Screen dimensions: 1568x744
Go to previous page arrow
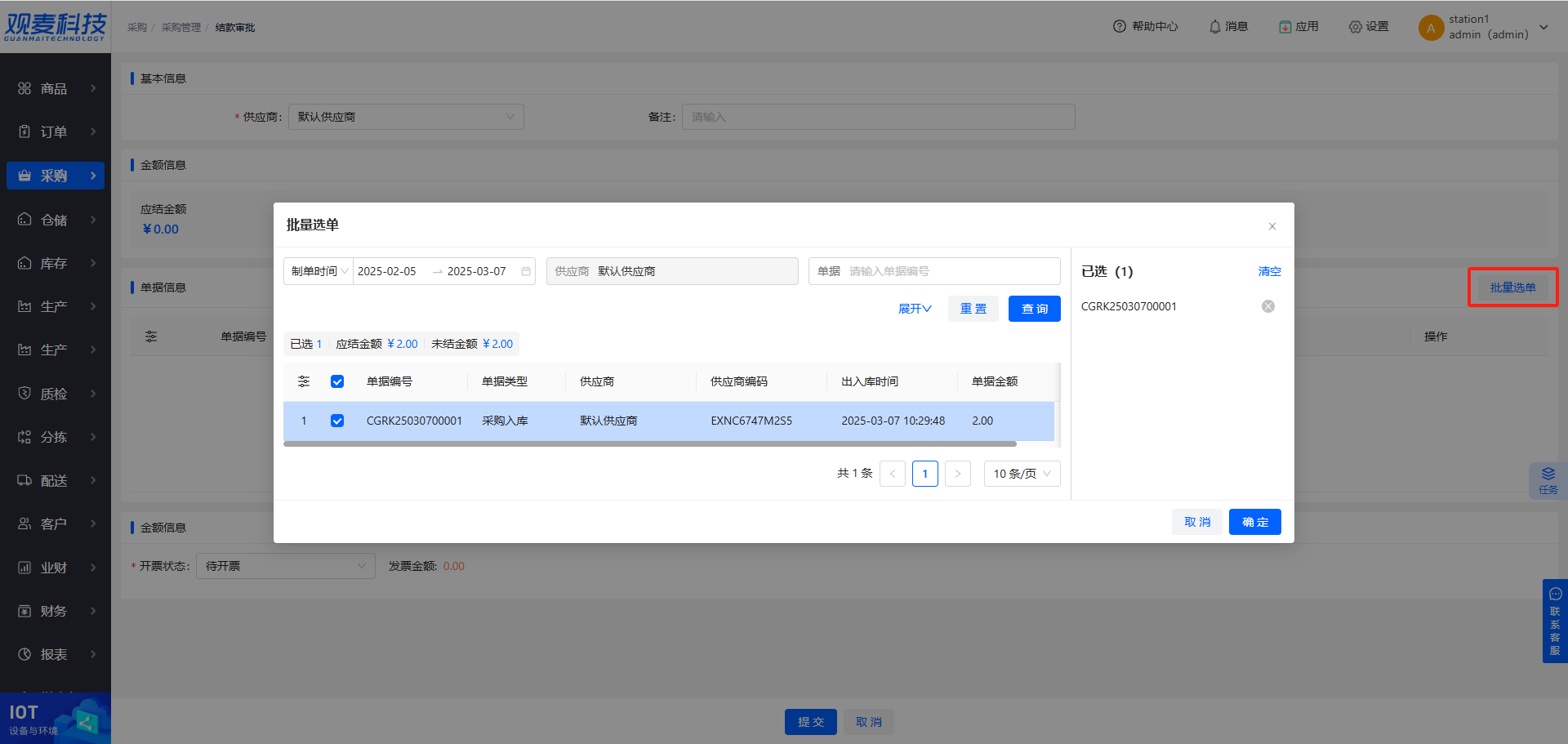pyautogui.click(x=893, y=474)
